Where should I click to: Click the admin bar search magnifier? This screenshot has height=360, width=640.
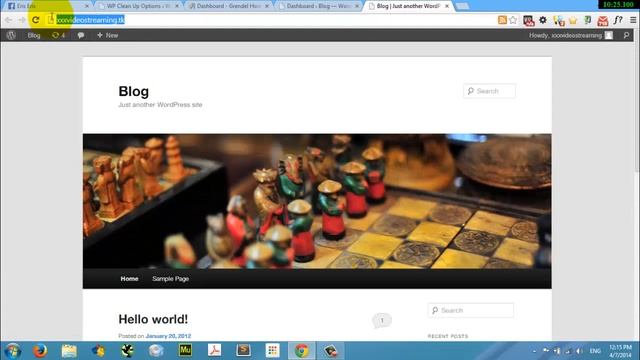[626, 35]
